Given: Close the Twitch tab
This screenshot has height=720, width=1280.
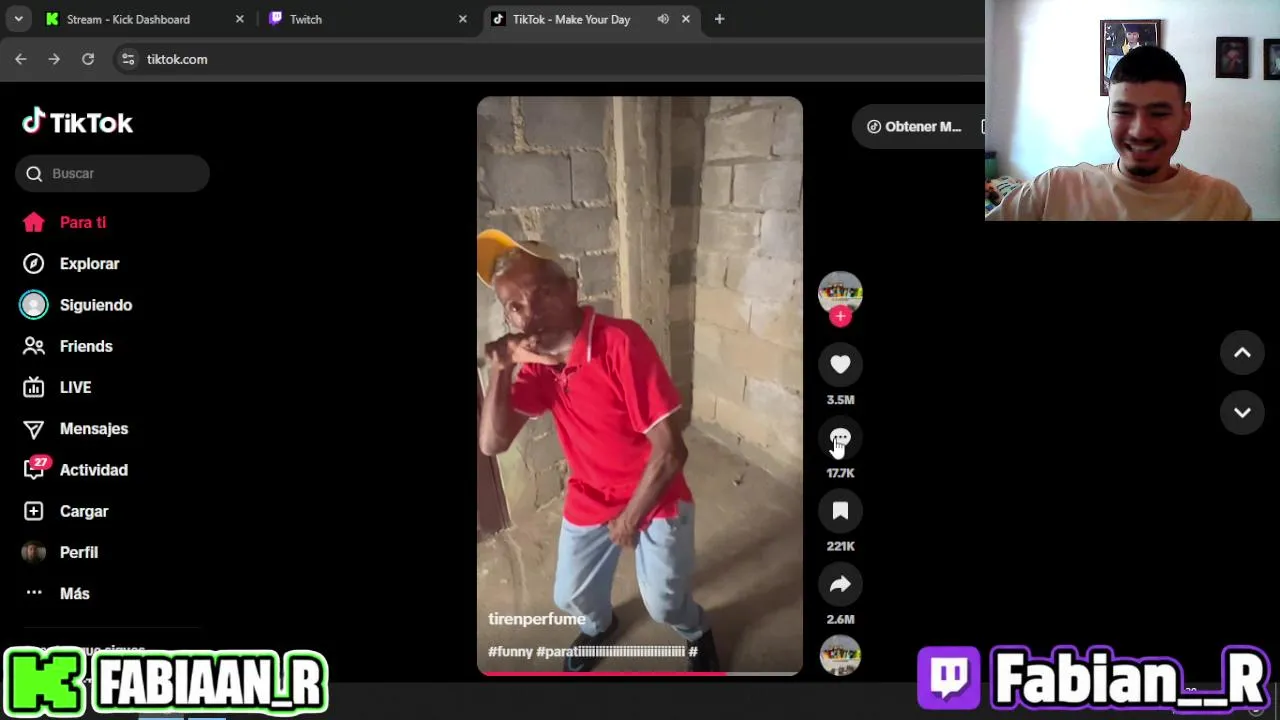Looking at the screenshot, I should (462, 19).
